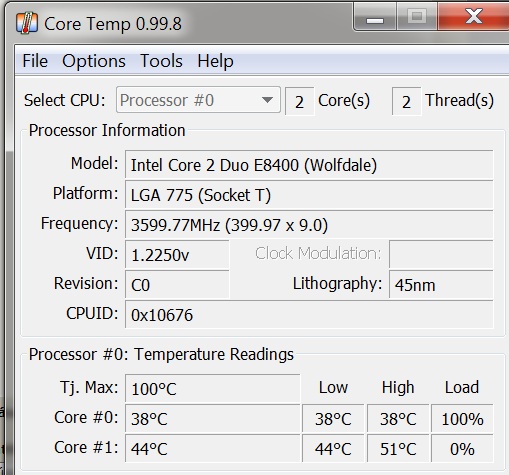The height and width of the screenshot is (475, 509).
Task: Select the Model field Intel Core 2 Duo E8400
Action: click(309, 164)
